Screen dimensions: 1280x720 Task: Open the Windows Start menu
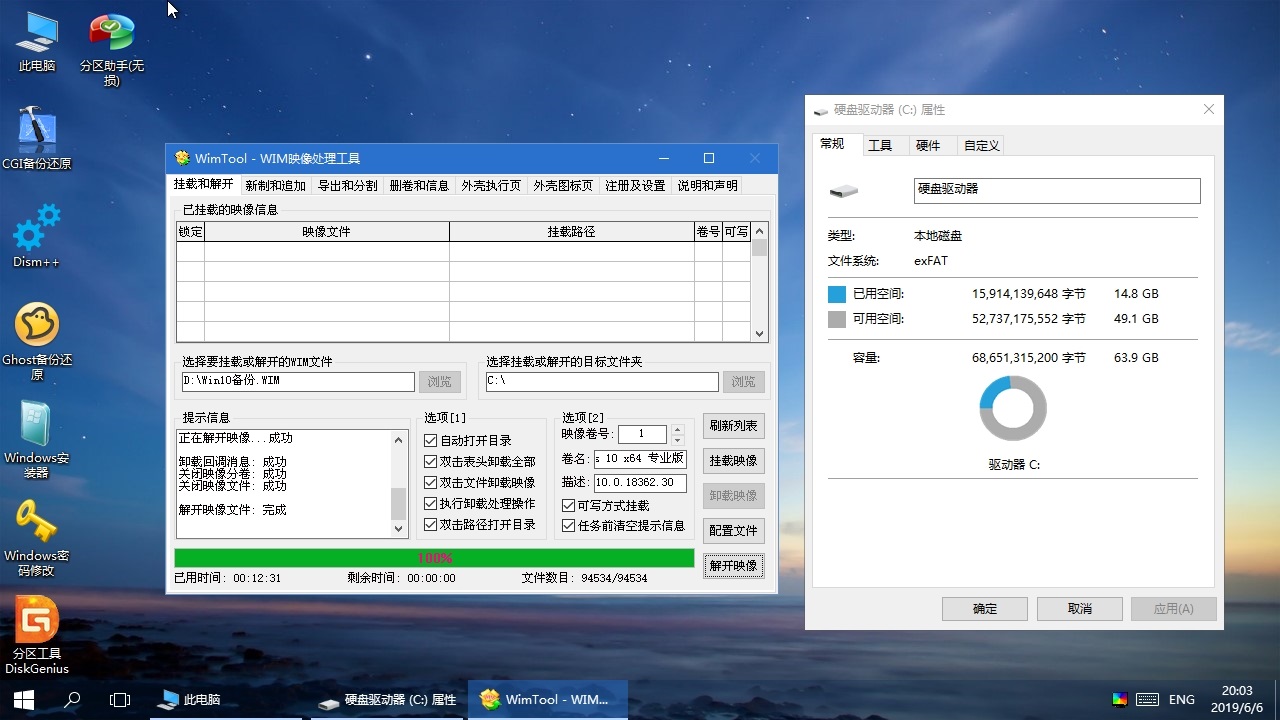[24, 700]
